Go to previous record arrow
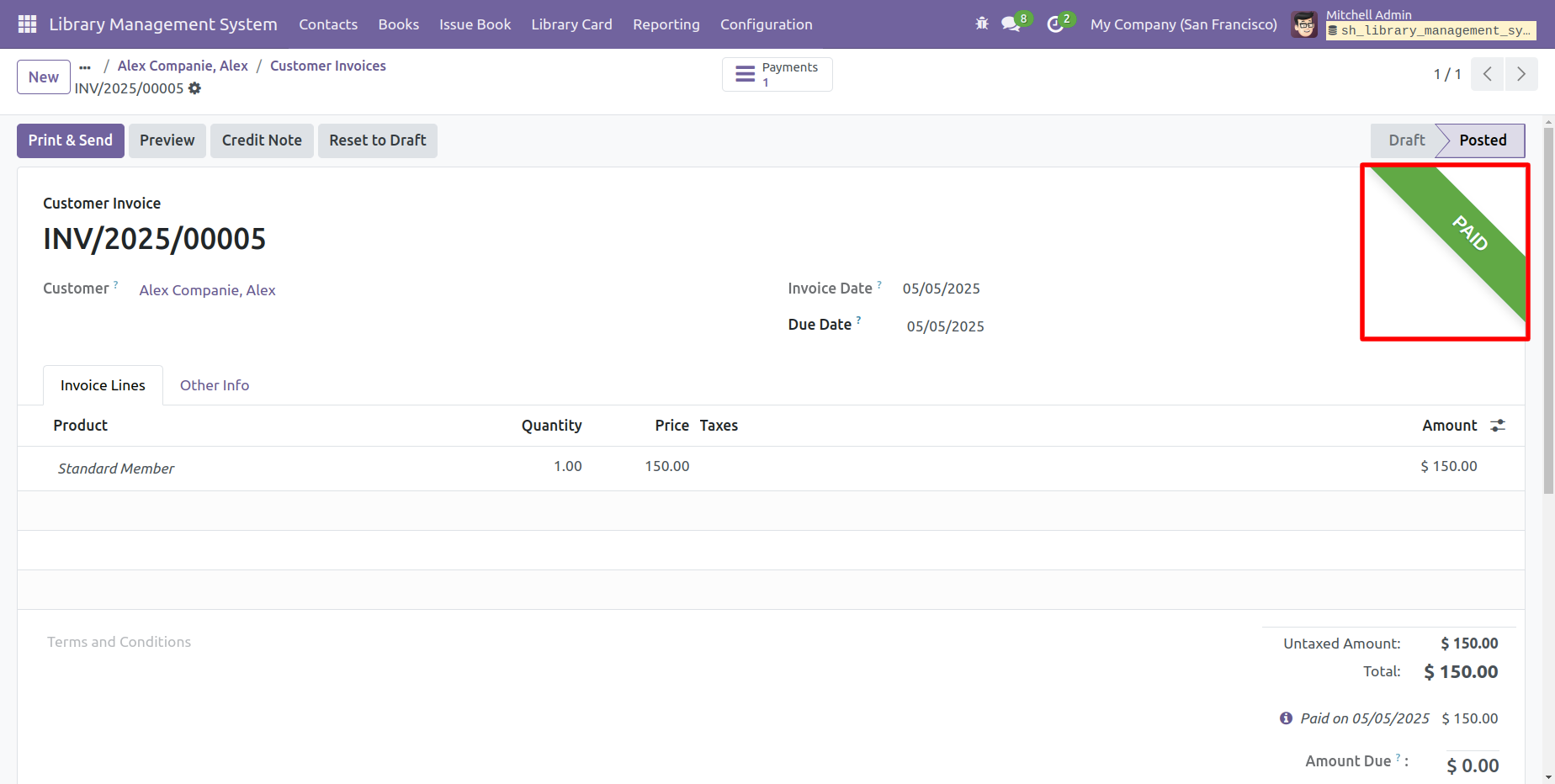 pyautogui.click(x=1488, y=74)
